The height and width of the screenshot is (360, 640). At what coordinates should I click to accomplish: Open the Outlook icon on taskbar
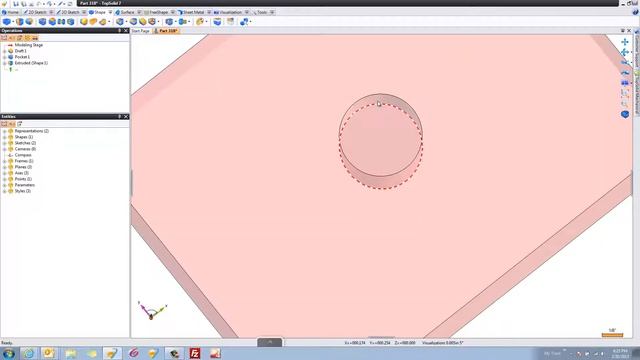tap(49, 353)
